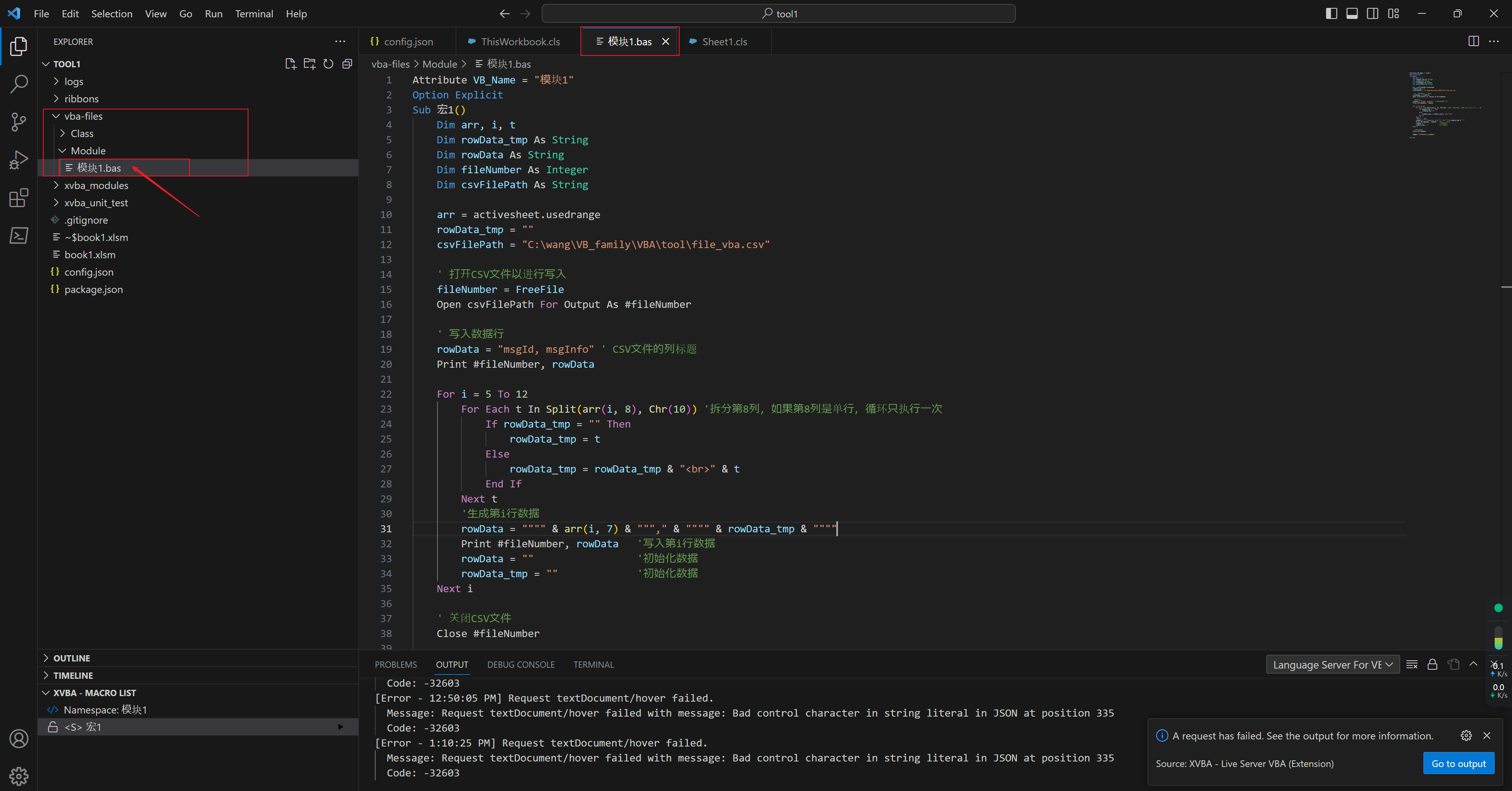The width and height of the screenshot is (1512, 791).
Task: Switch to DEBUG CONSOLE panel tab
Action: pyautogui.click(x=521, y=664)
